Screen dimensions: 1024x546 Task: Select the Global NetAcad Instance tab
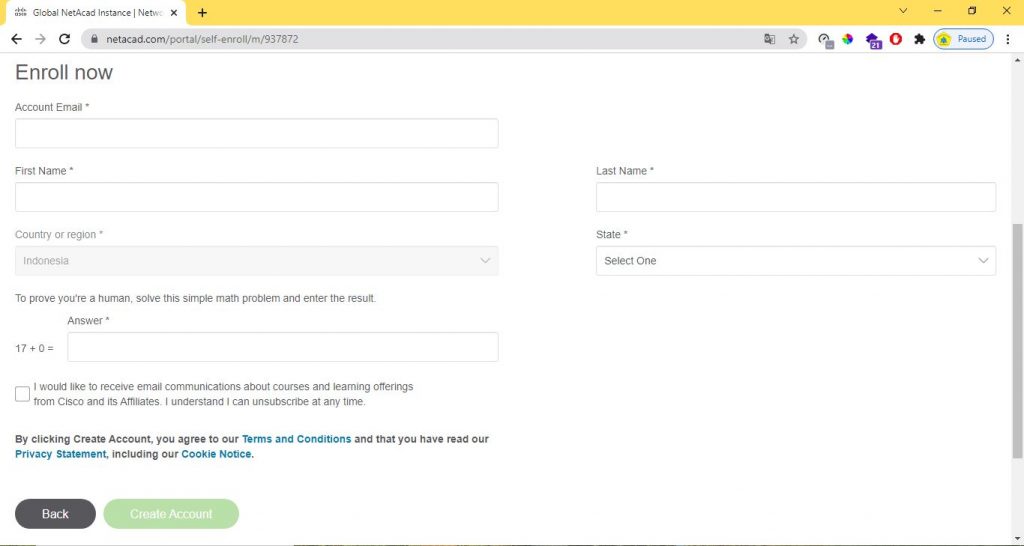(x=95, y=12)
